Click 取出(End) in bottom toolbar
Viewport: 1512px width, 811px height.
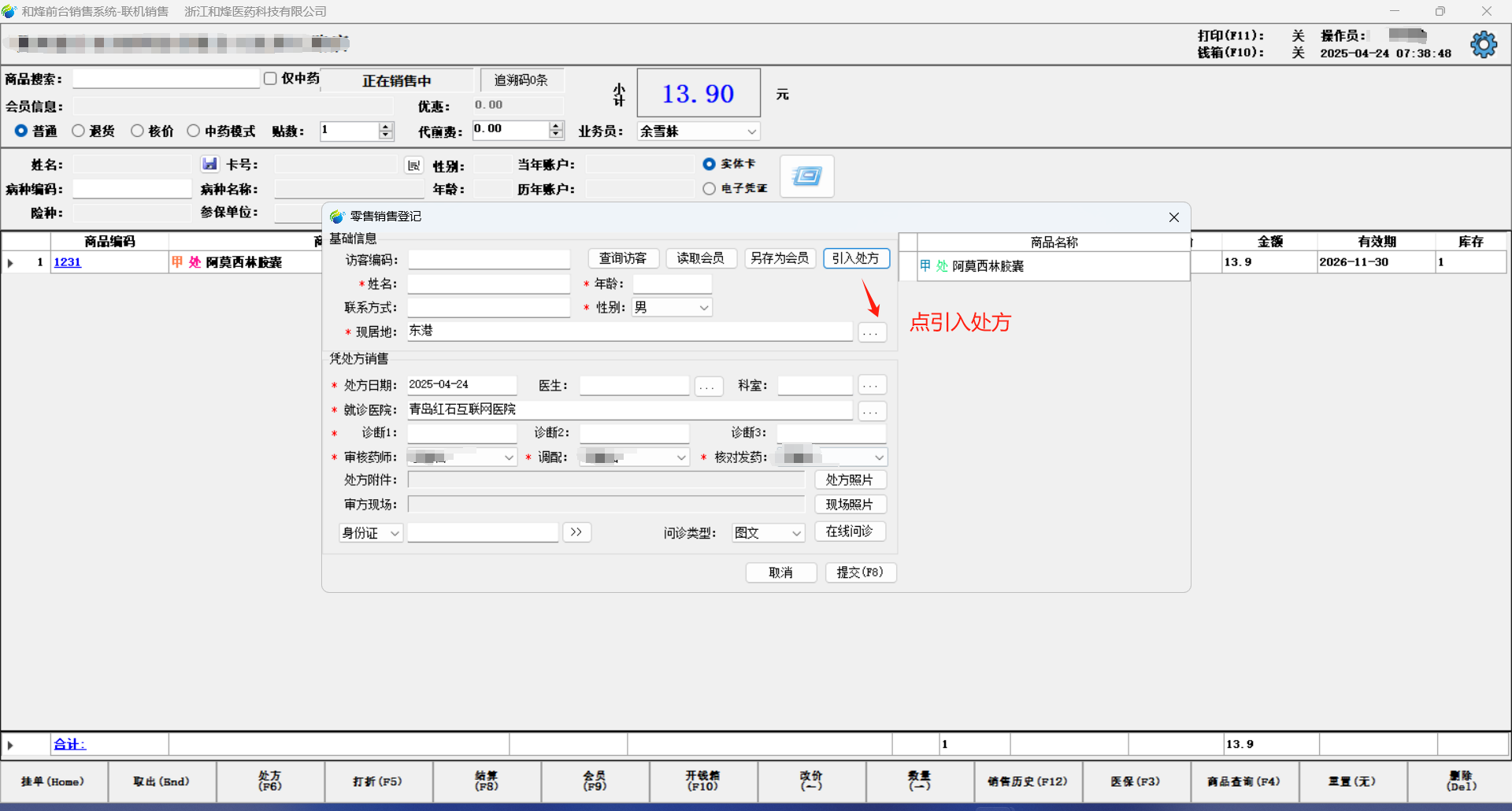point(161,782)
